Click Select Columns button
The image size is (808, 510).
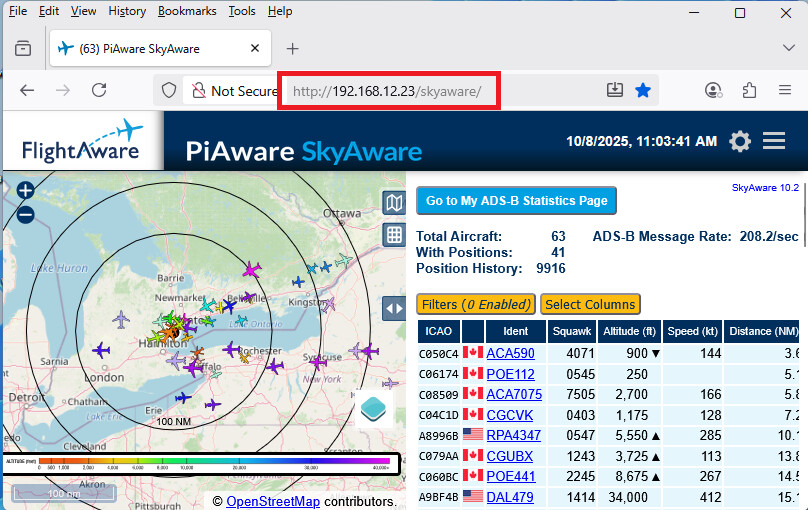click(x=590, y=304)
